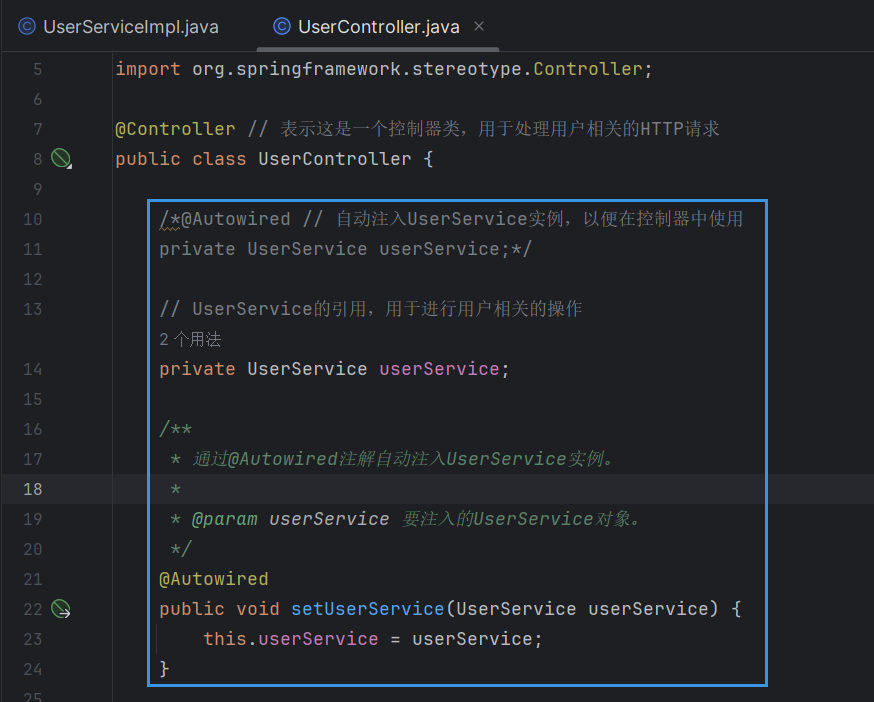The image size is (874, 702).
Task: Click the commented 'private UserService userService;*/' line
Action: click(346, 249)
